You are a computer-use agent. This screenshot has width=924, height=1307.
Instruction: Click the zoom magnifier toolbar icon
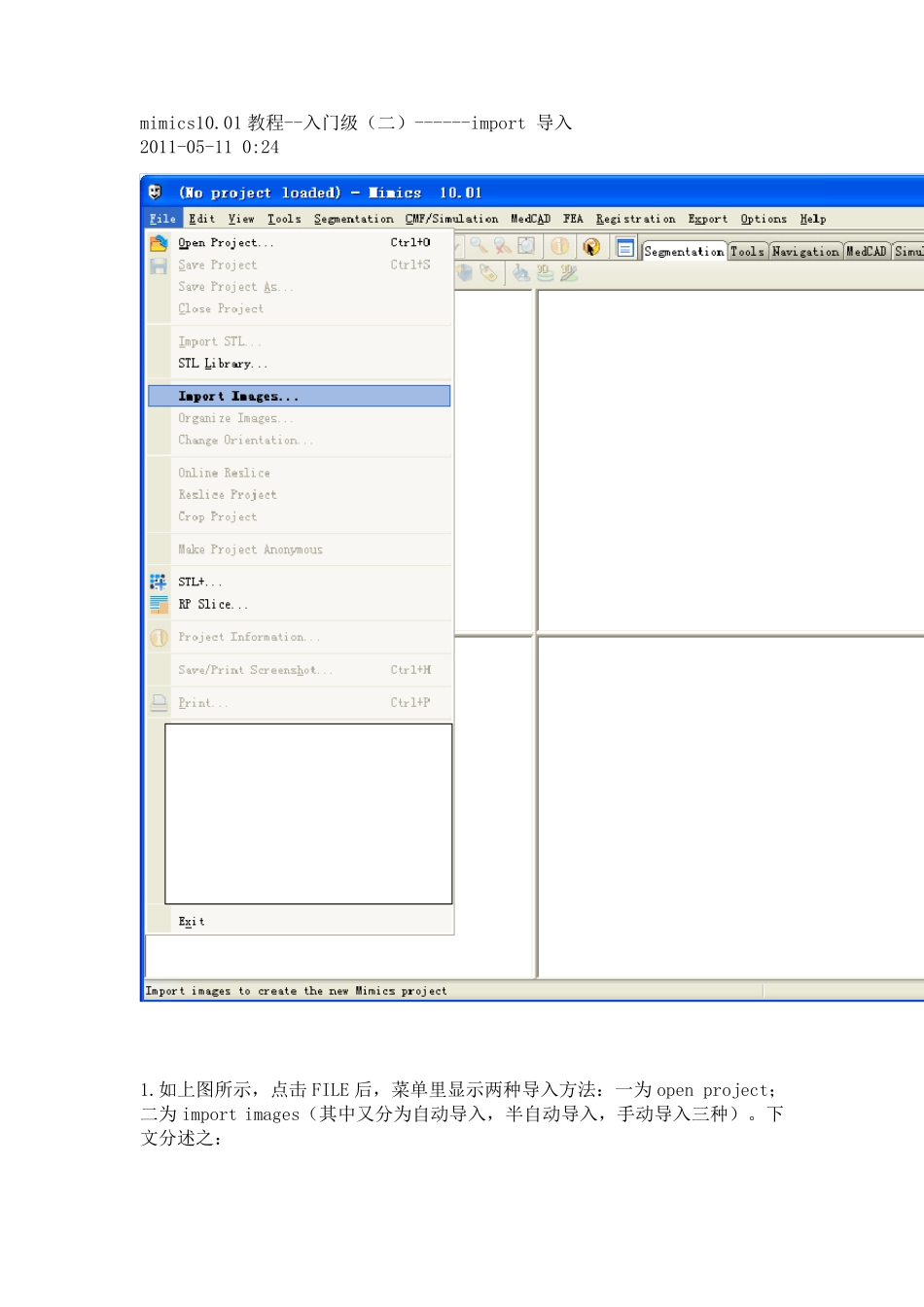click(479, 246)
